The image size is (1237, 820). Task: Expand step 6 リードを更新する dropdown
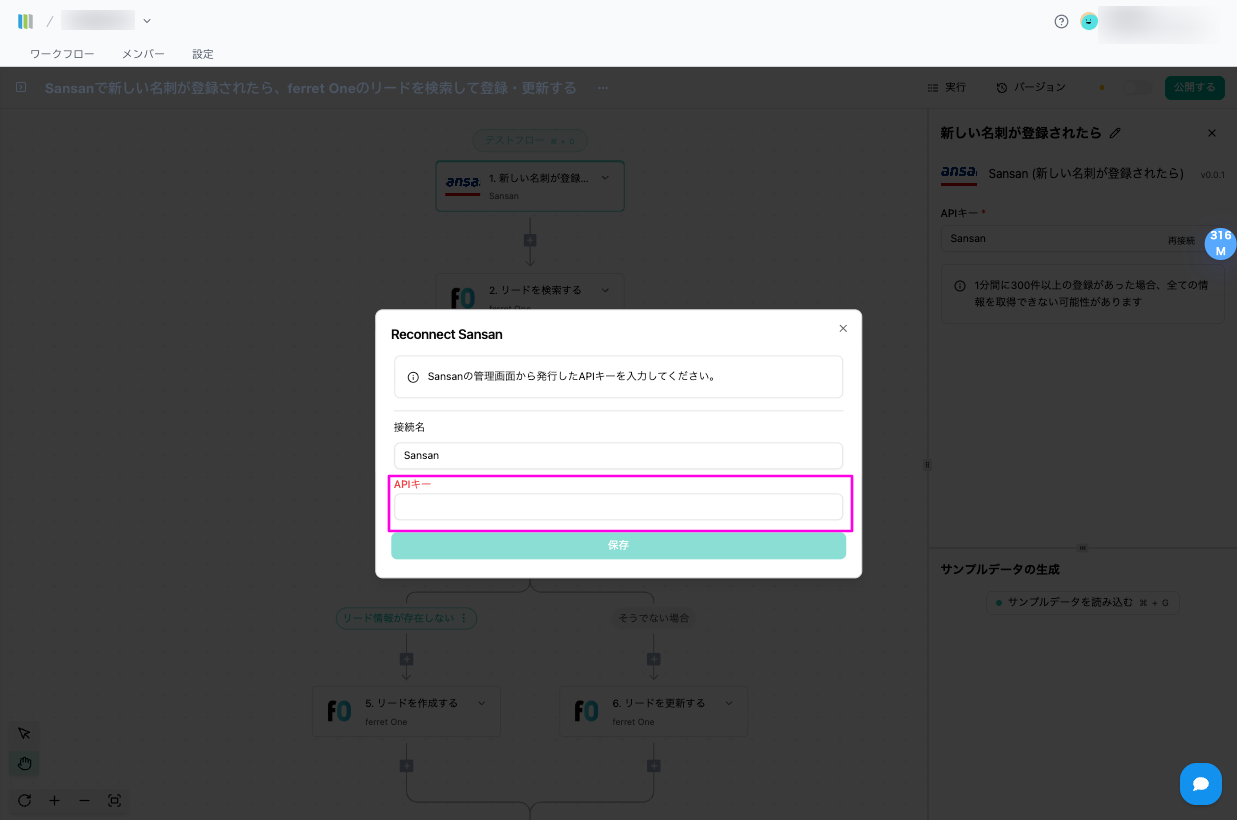(728, 703)
